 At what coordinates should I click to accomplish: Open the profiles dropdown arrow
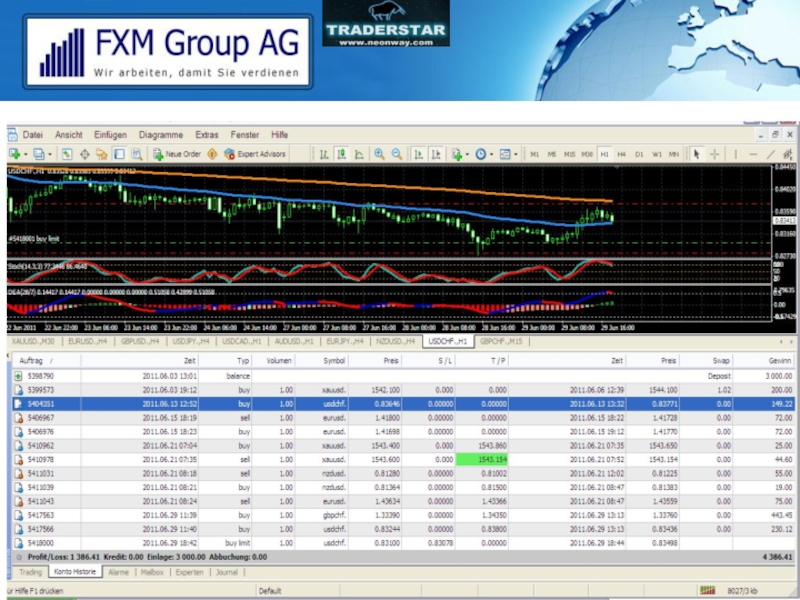click(x=49, y=155)
